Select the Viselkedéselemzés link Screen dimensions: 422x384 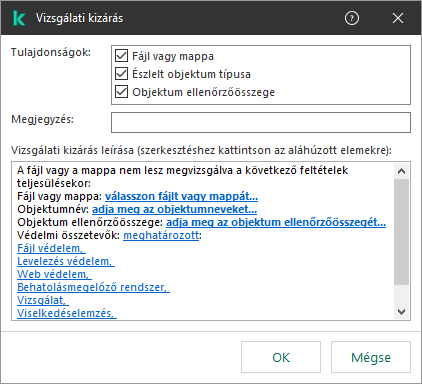click(67, 313)
